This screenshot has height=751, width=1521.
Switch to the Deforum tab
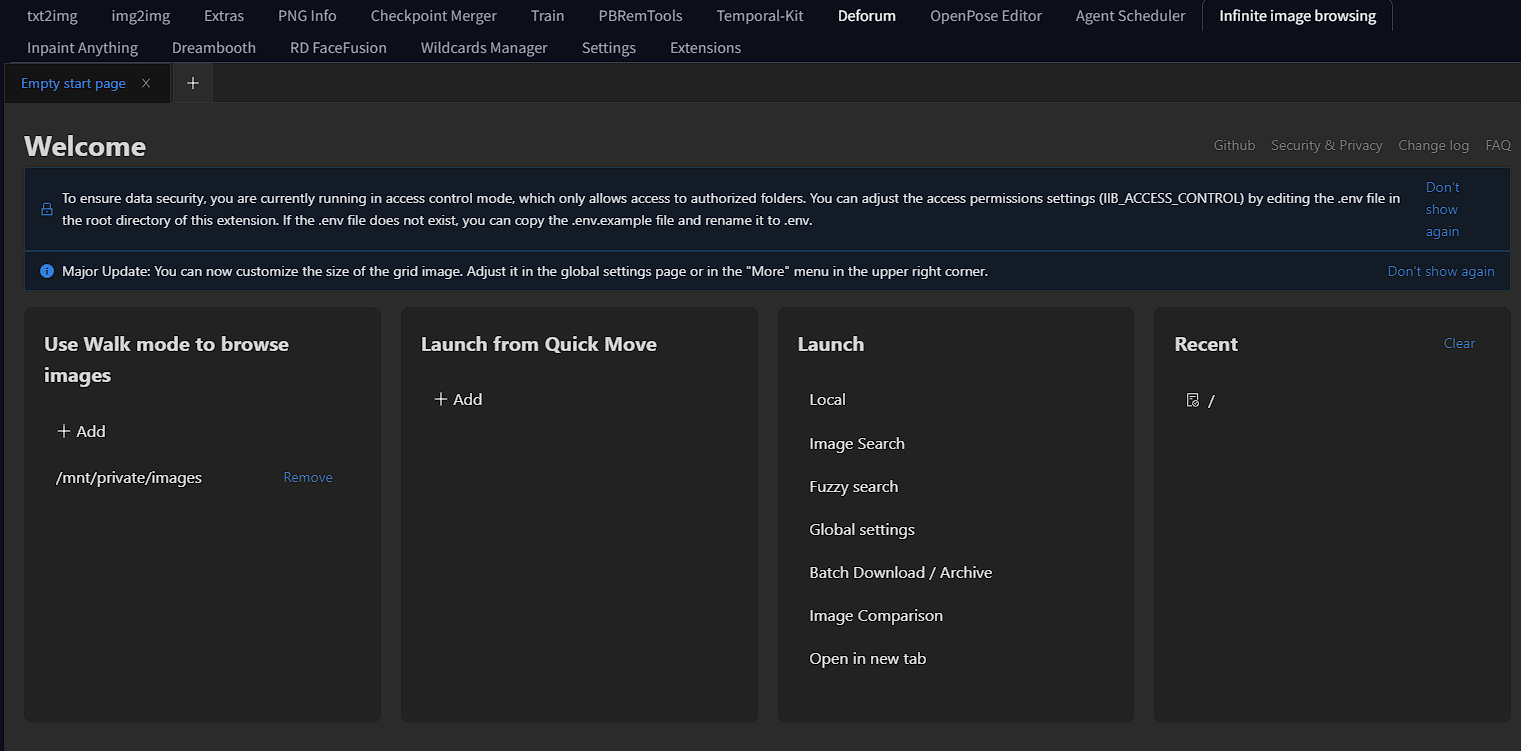tap(866, 15)
